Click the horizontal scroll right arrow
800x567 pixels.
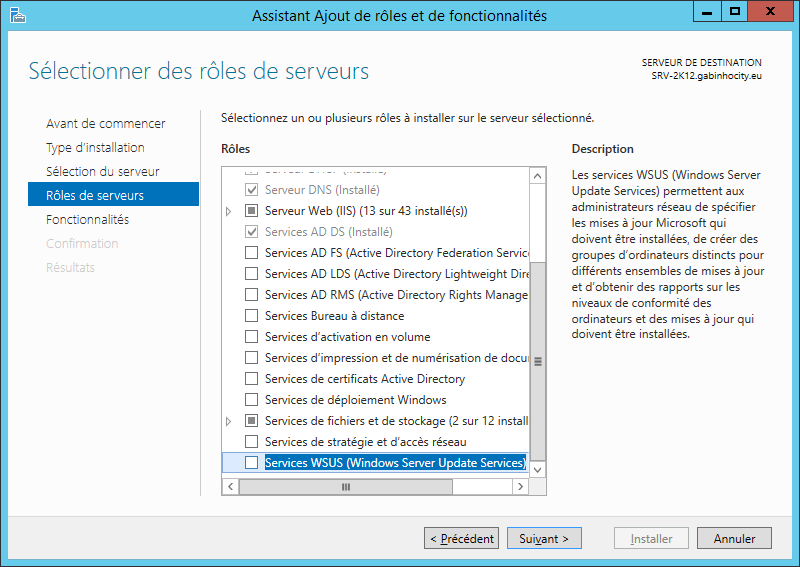point(520,486)
